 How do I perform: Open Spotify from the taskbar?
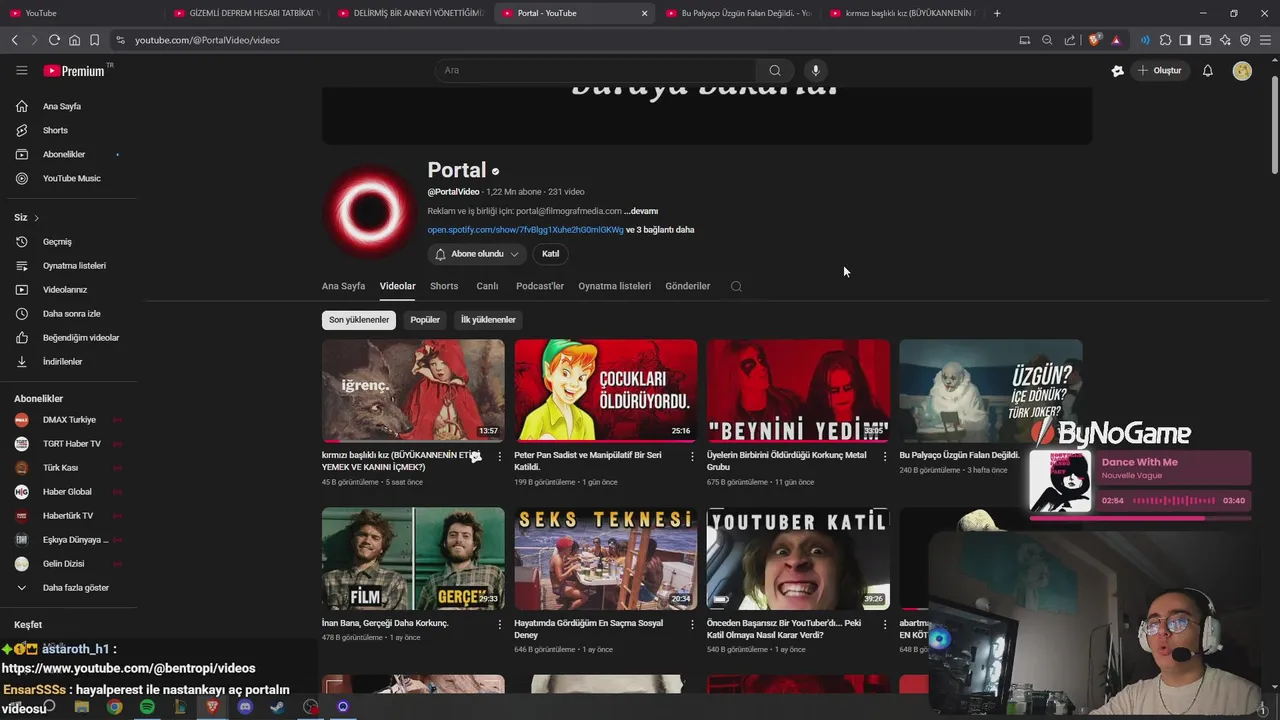tap(147, 707)
